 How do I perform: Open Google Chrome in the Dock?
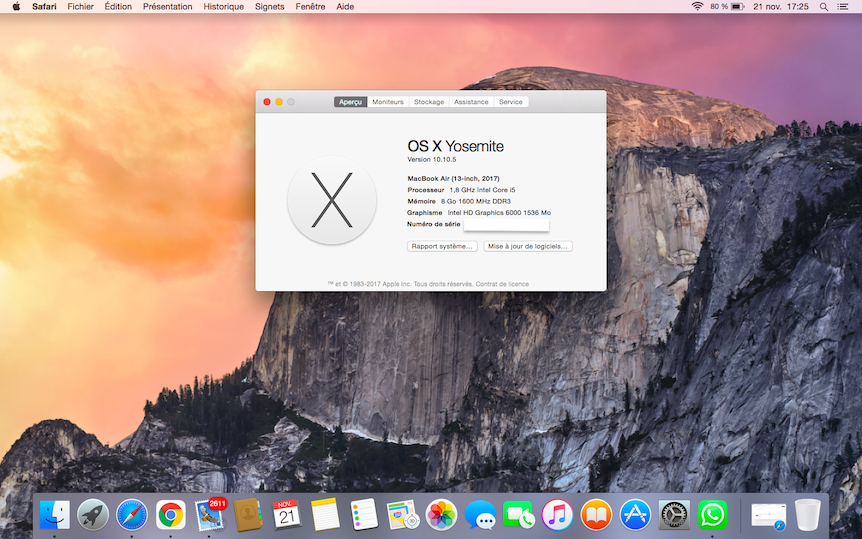[x=170, y=515]
